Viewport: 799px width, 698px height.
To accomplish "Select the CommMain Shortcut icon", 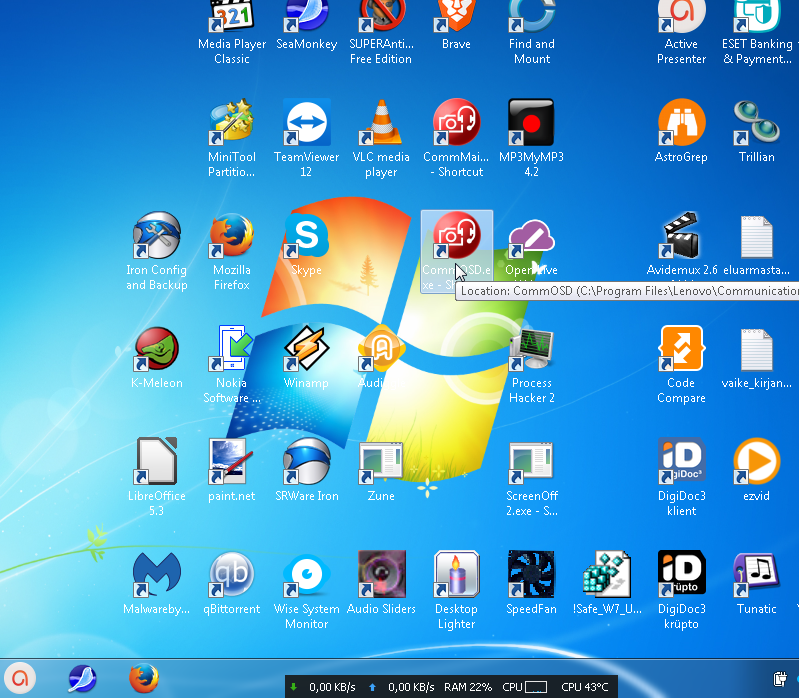I will point(457,122).
